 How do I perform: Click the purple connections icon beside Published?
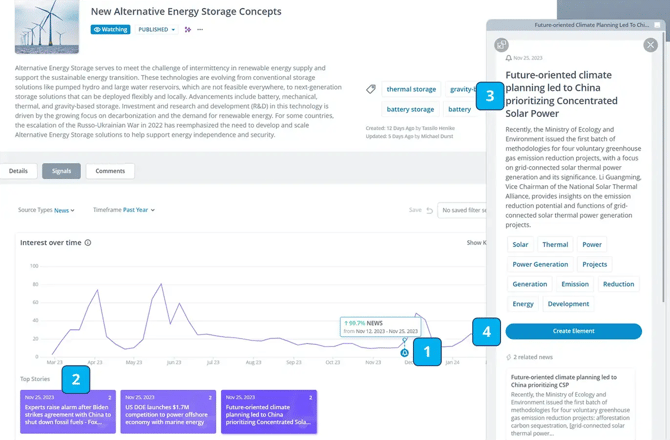pos(187,30)
